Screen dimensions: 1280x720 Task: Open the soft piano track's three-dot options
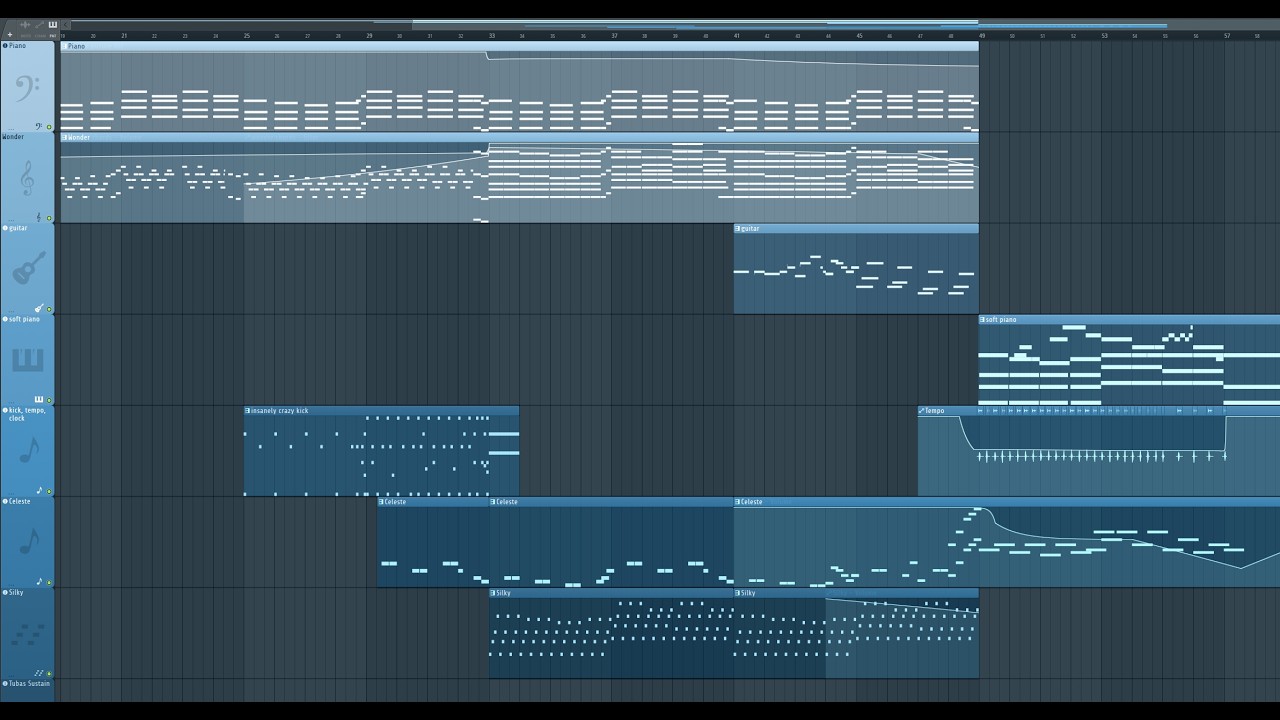coord(11,402)
